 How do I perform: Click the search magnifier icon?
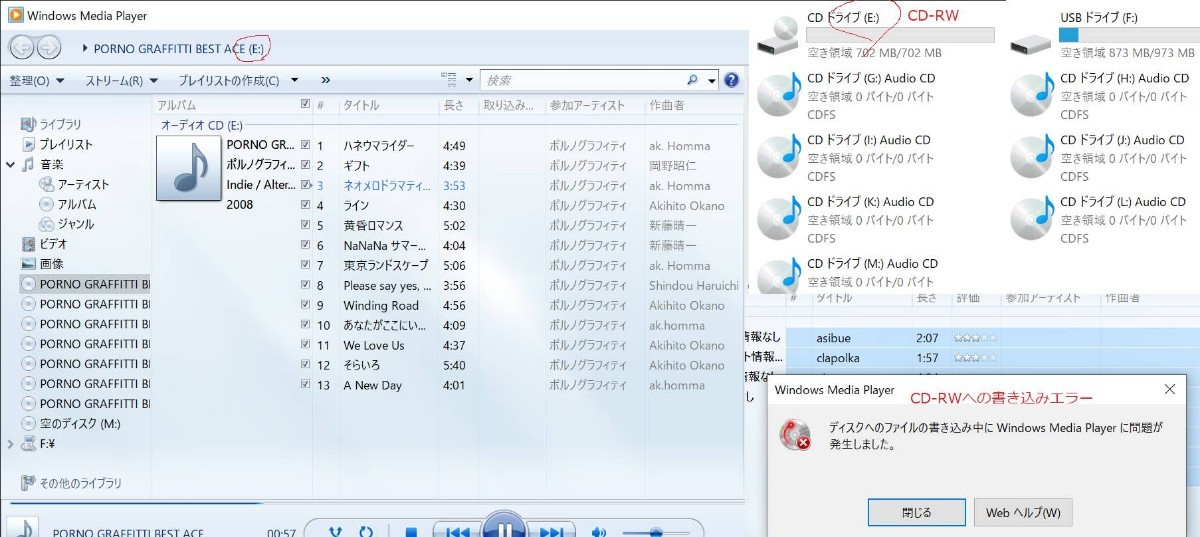click(693, 80)
